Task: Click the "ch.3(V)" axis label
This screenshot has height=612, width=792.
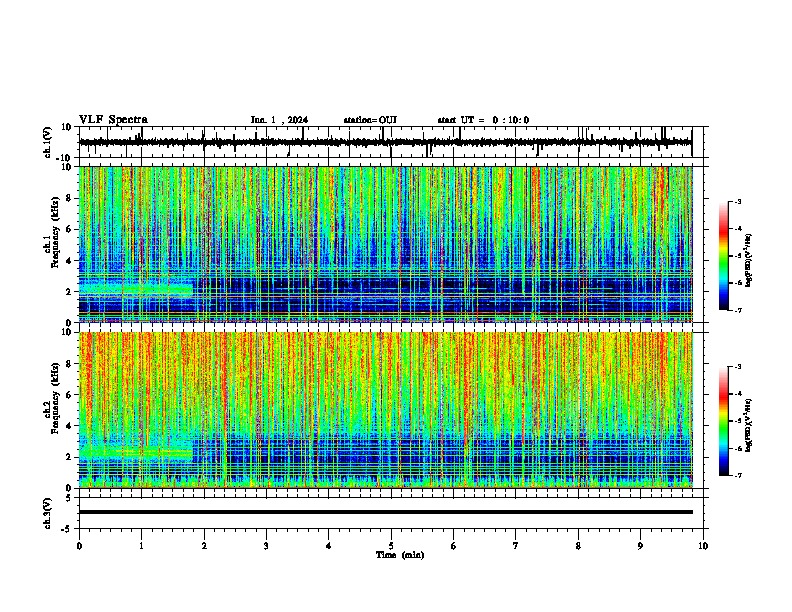Action: pos(48,514)
